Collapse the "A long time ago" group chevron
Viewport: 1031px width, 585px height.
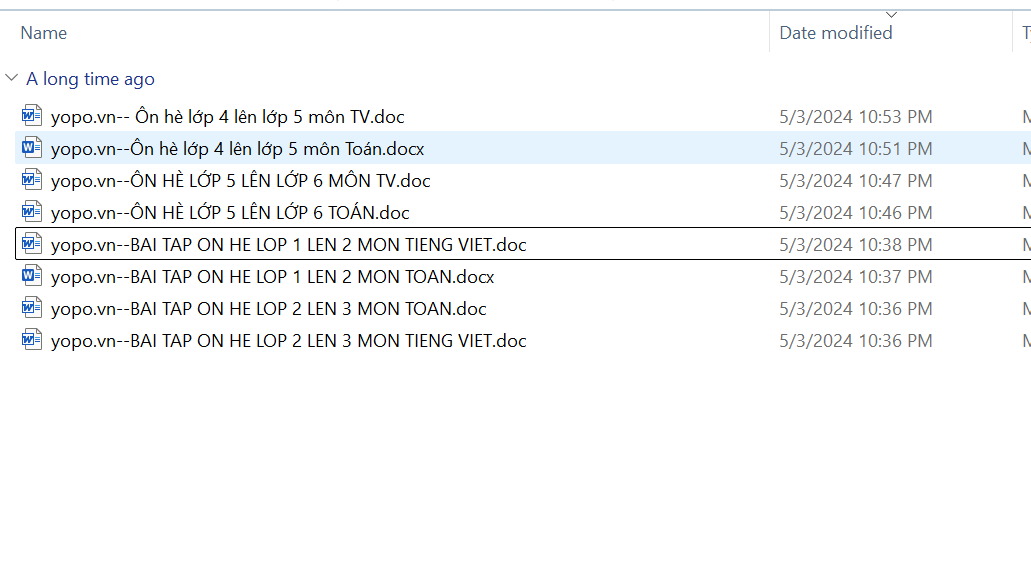[x=12, y=79]
